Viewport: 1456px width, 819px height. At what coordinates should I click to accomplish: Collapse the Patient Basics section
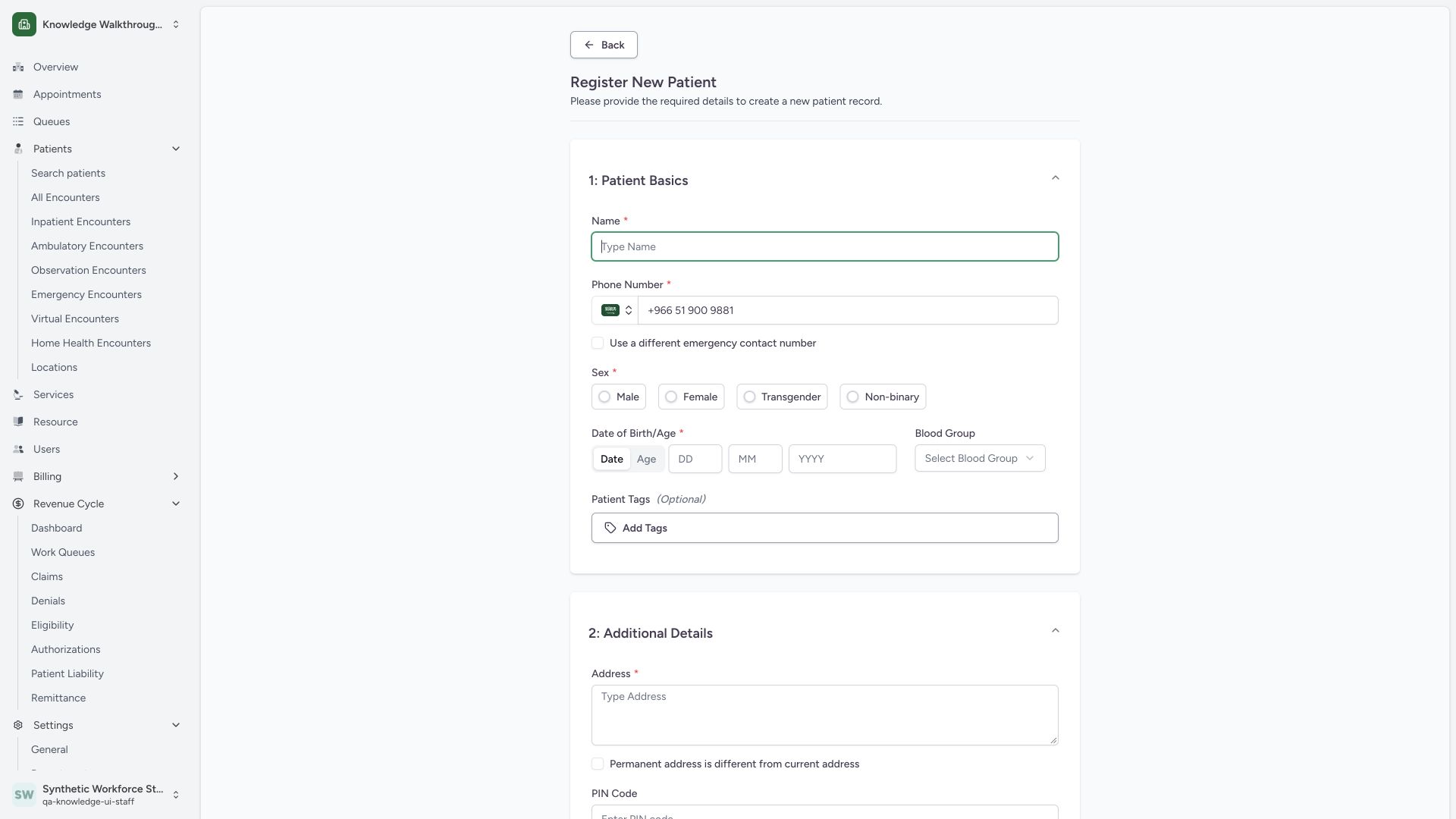pos(1055,178)
